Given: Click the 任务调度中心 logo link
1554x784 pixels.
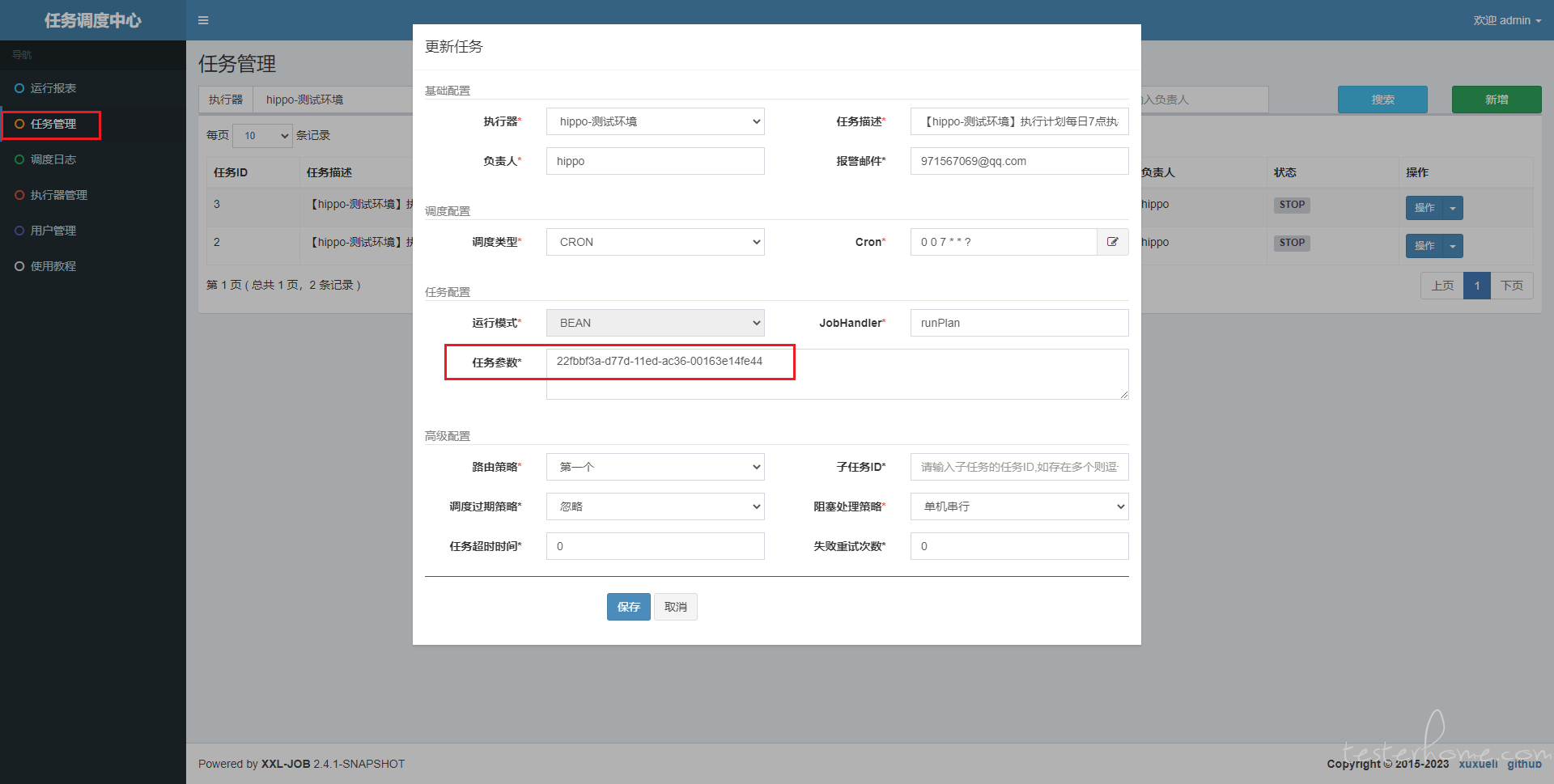Looking at the screenshot, I should click(x=93, y=20).
